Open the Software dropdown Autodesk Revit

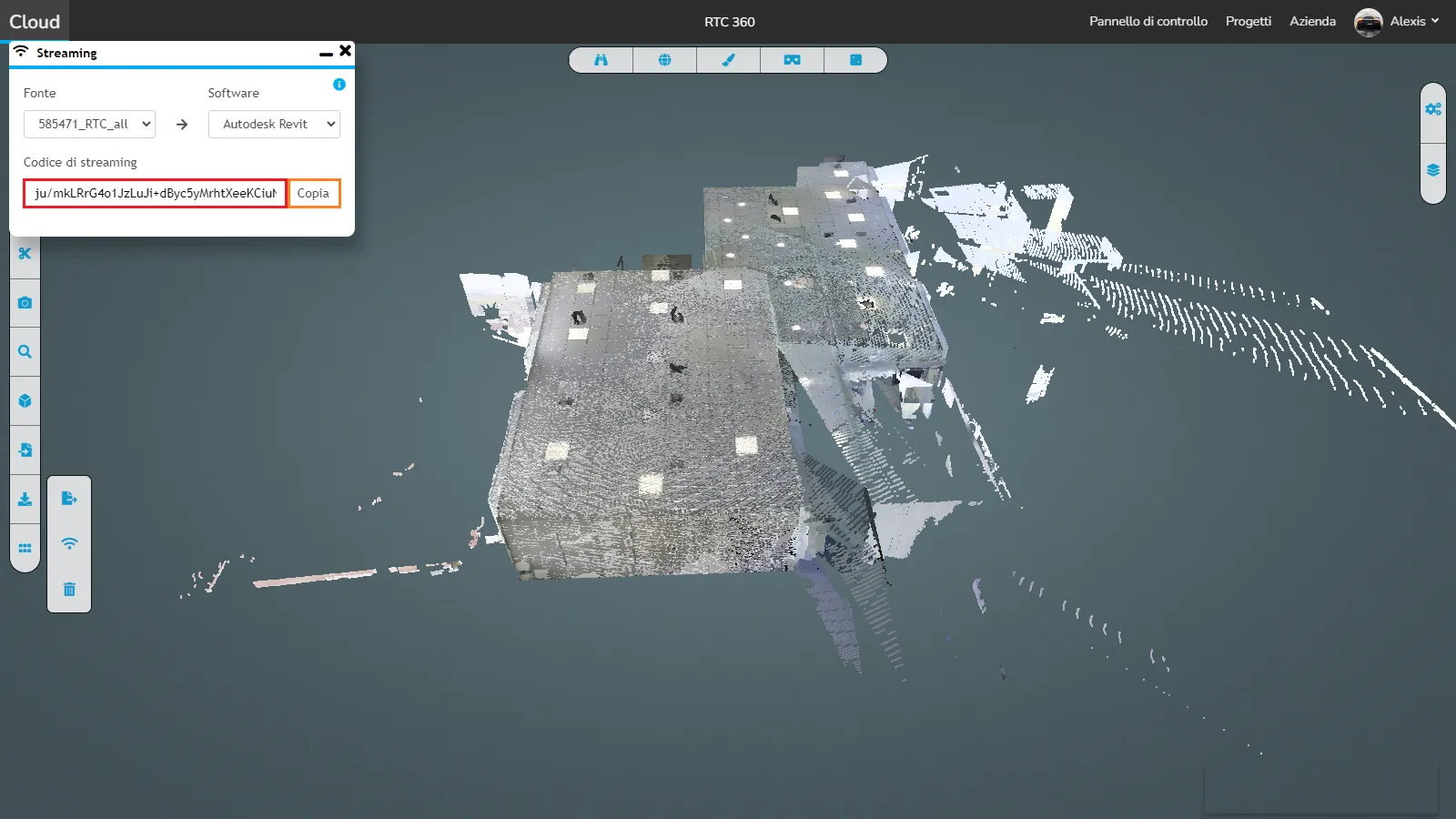point(274,124)
